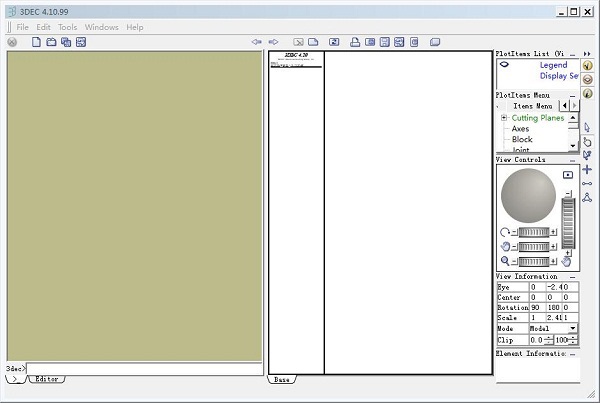The image size is (600, 403).
Task: Click the left arrow navigation icon
Action: tap(257, 42)
